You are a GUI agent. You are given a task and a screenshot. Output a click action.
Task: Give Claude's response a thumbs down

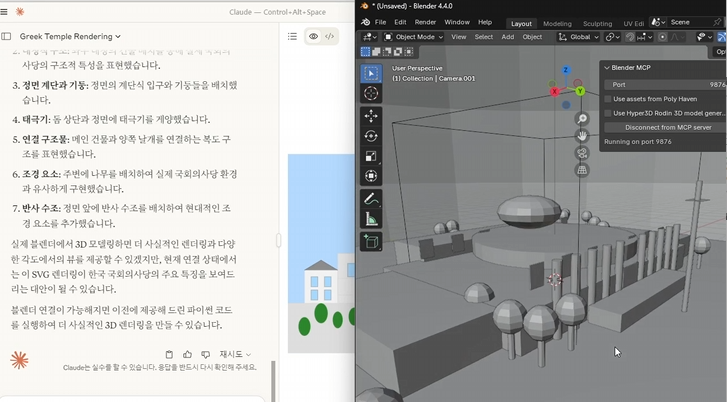205,354
